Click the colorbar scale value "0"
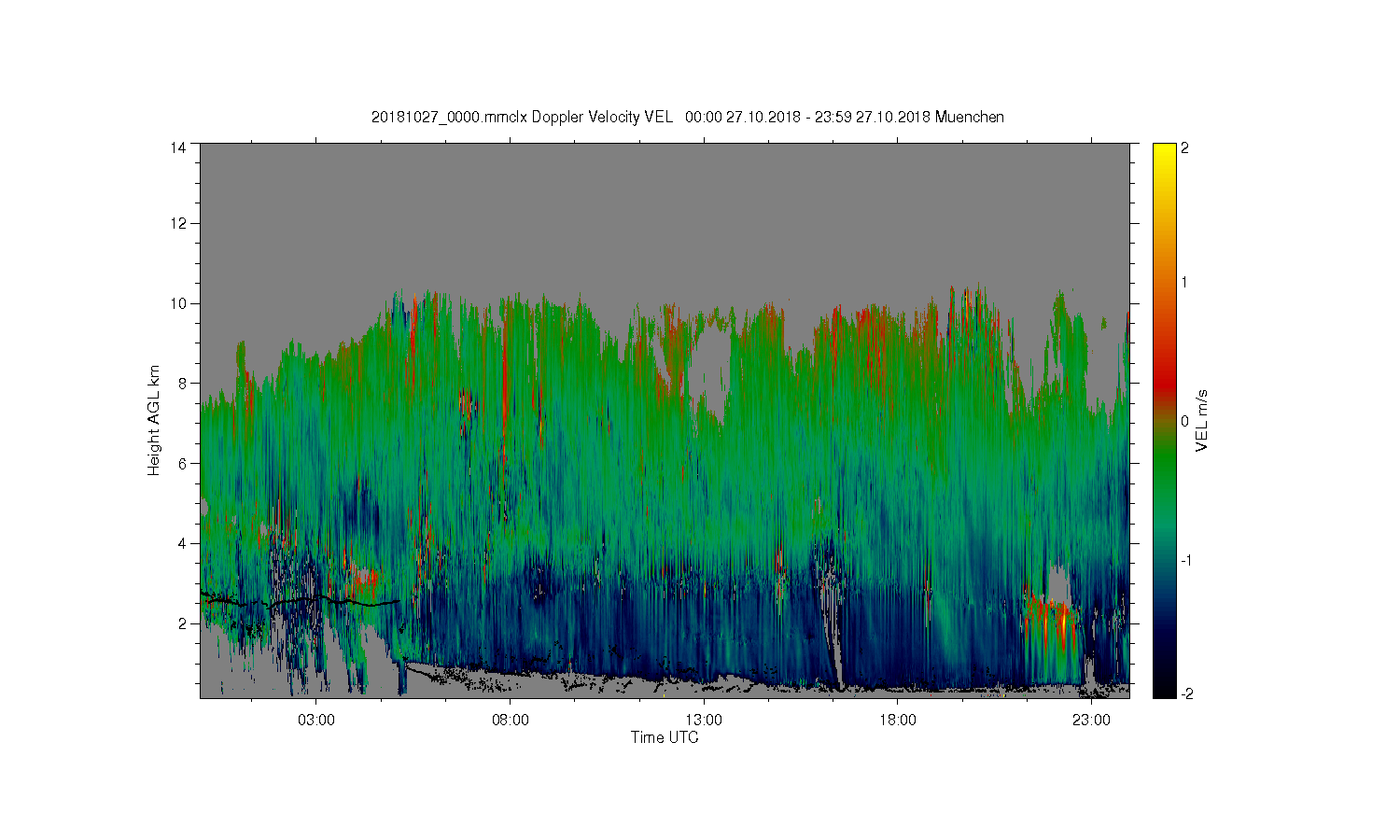1400x840 pixels. click(x=1185, y=421)
